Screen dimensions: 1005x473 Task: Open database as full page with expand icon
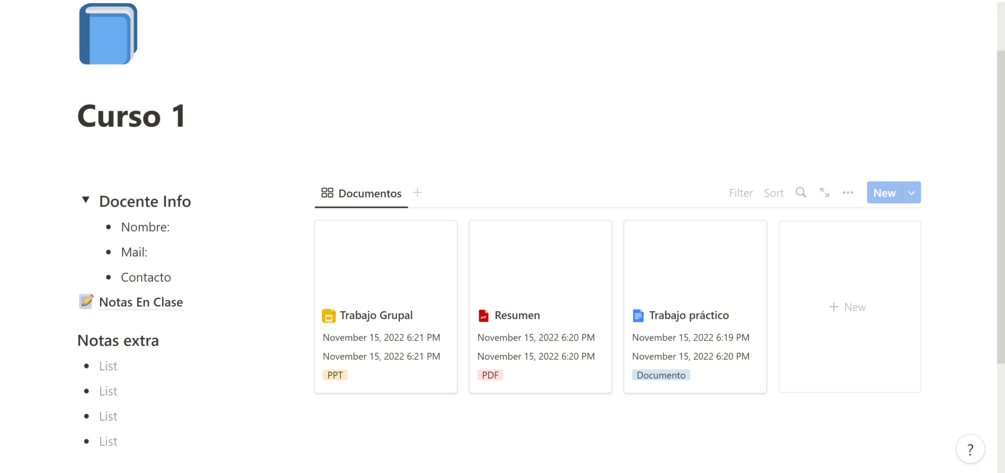pos(825,193)
